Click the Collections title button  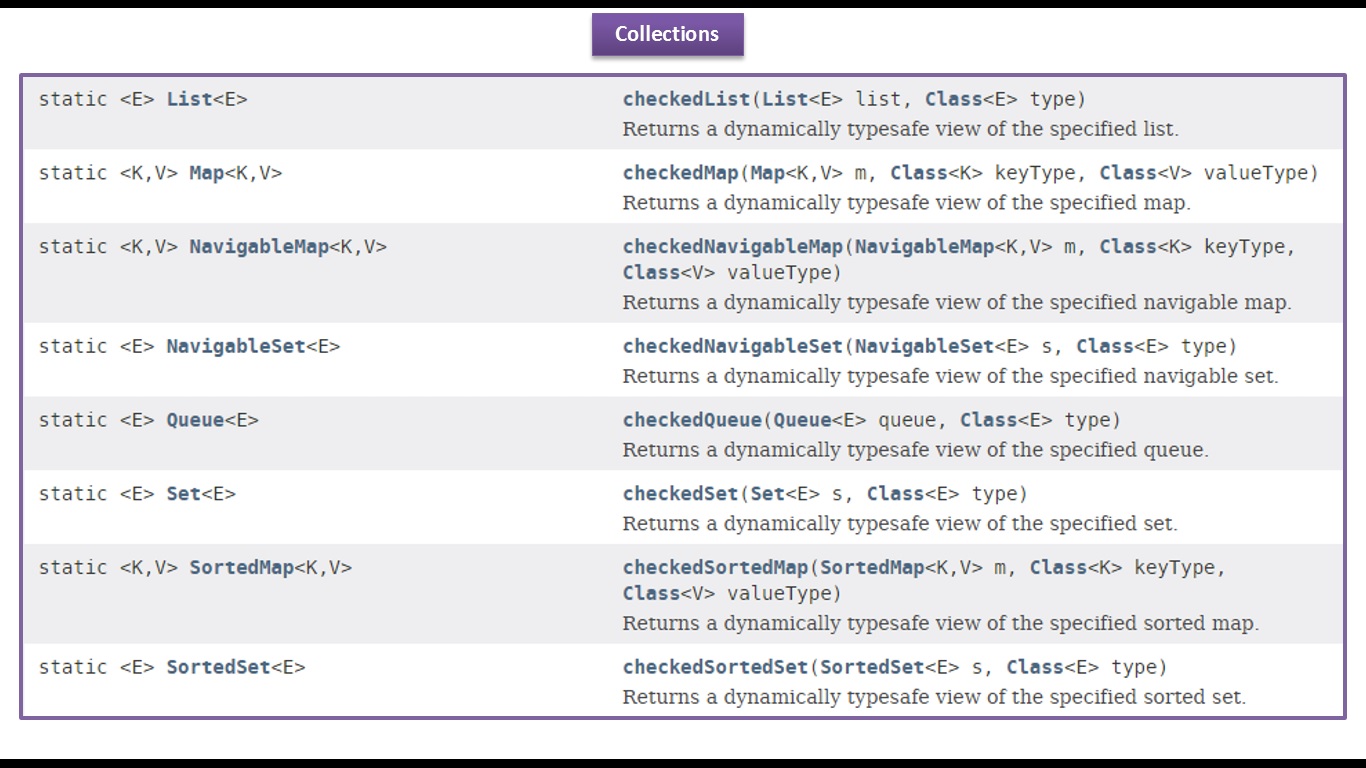[x=667, y=34]
